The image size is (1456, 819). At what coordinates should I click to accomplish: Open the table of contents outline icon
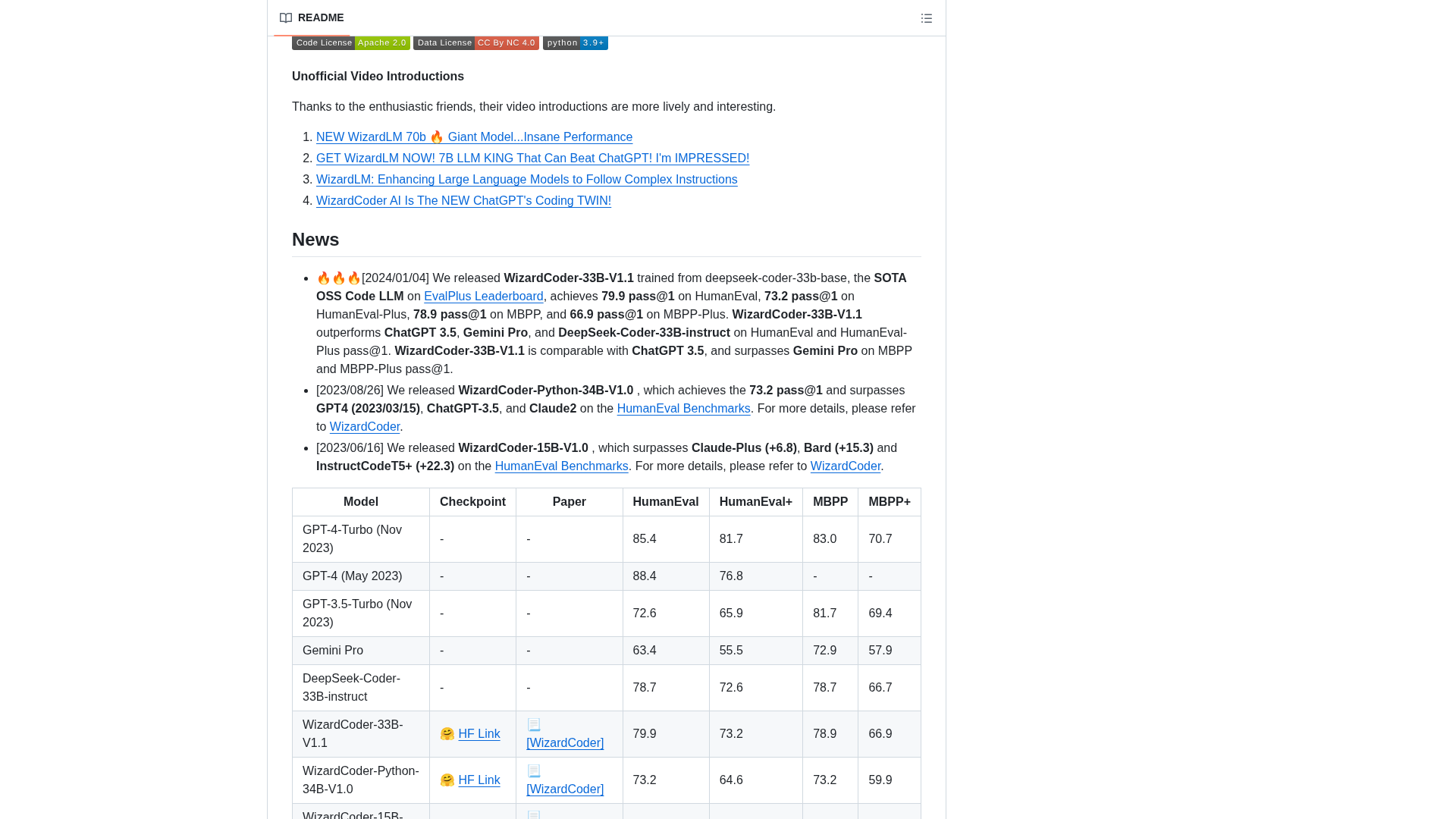(x=926, y=17)
